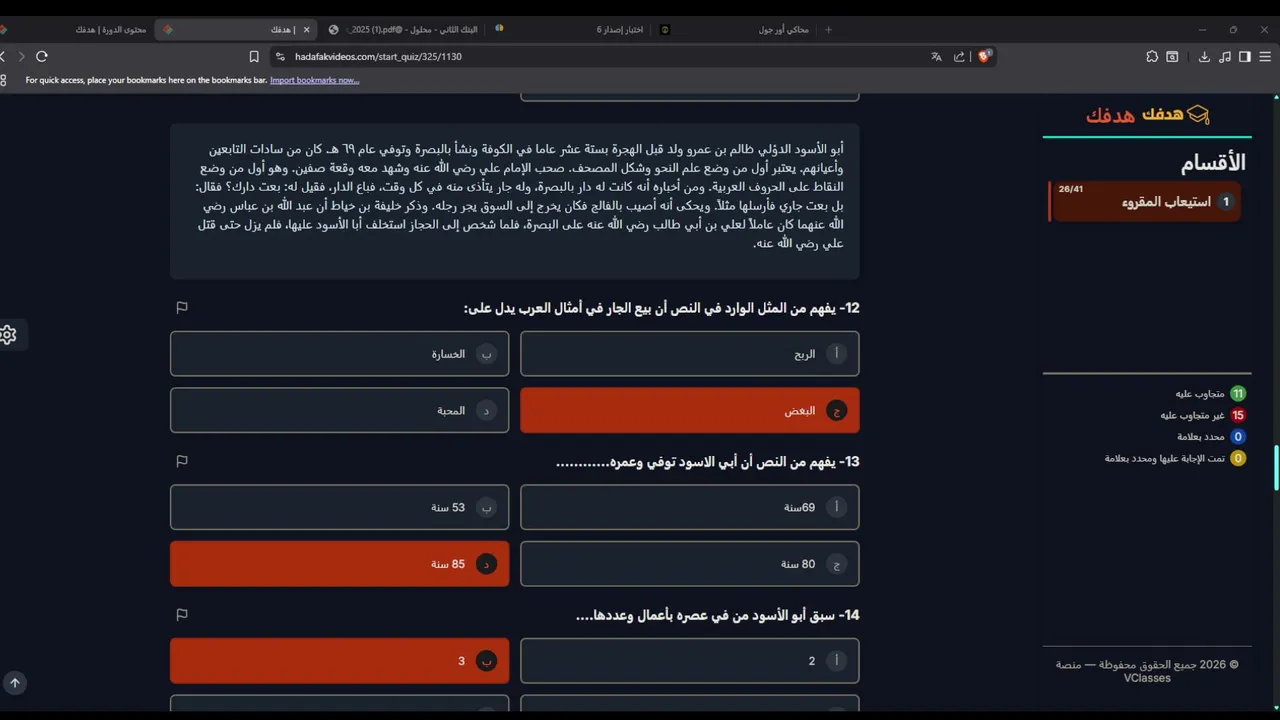Click the browser forward arrow
The height and width of the screenshot is (720, 1280).
20,57
